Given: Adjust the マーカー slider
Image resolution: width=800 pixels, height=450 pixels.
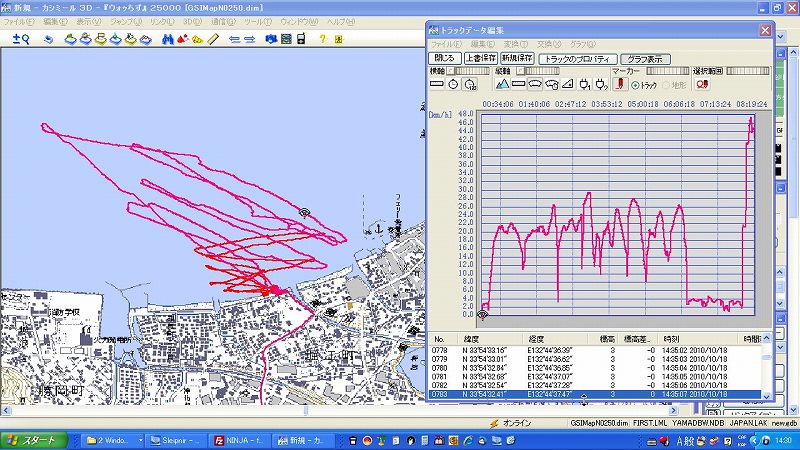Looking at the screenshot, I should pyautogui.click(x=667, y=71).
